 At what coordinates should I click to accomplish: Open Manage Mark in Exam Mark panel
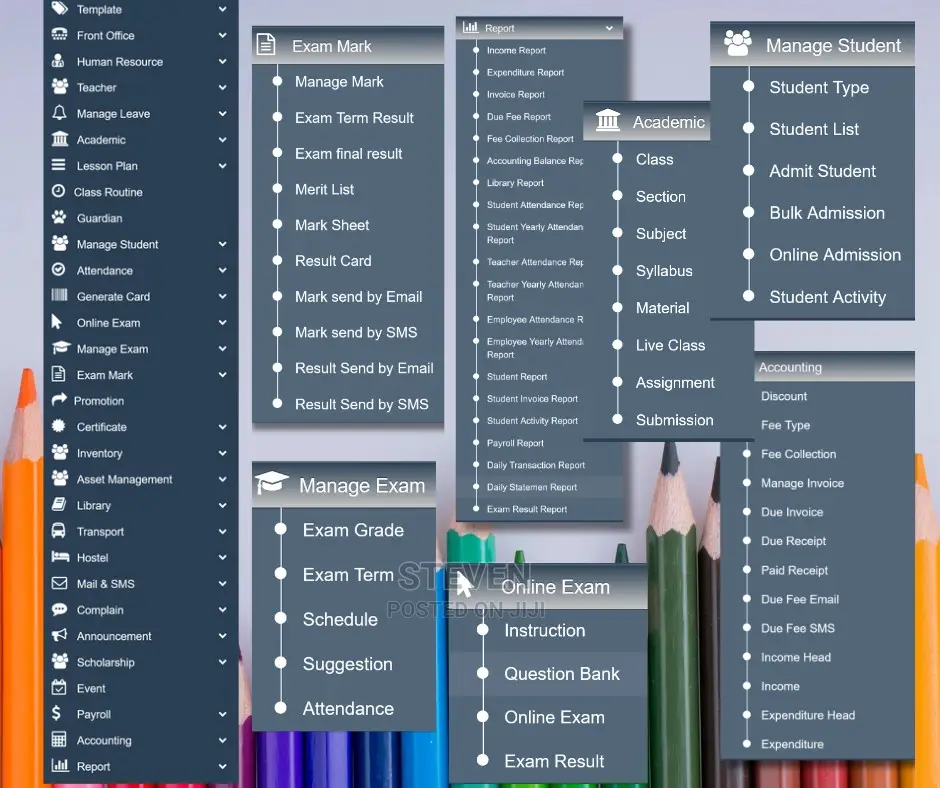pos(339,82)
